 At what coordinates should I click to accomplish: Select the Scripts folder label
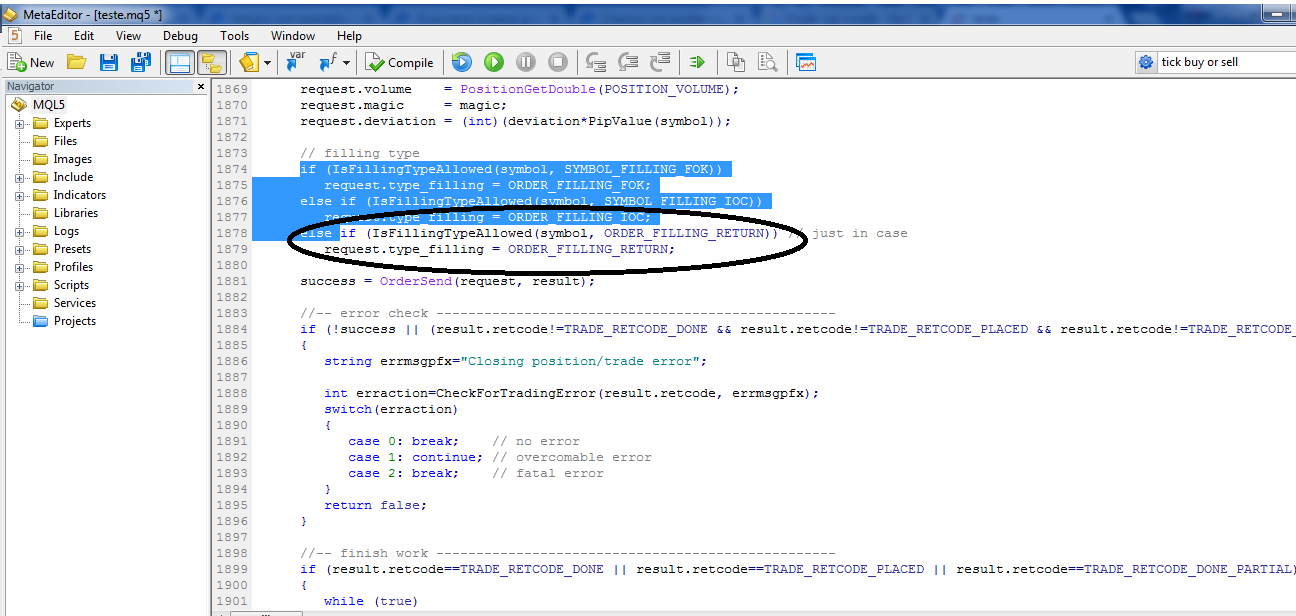coord(71,285)
